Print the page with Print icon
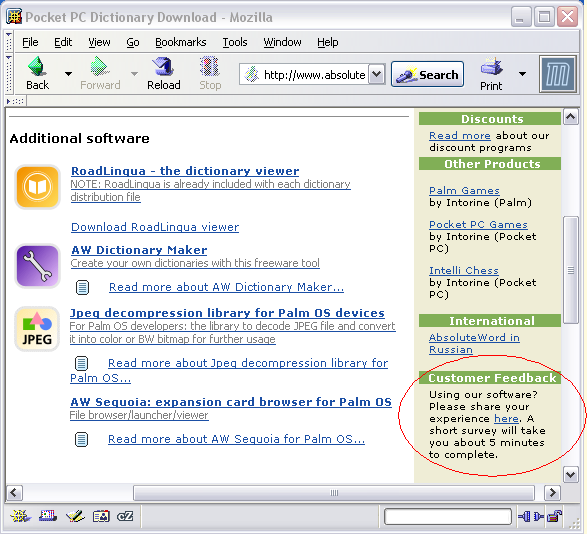 491,74
